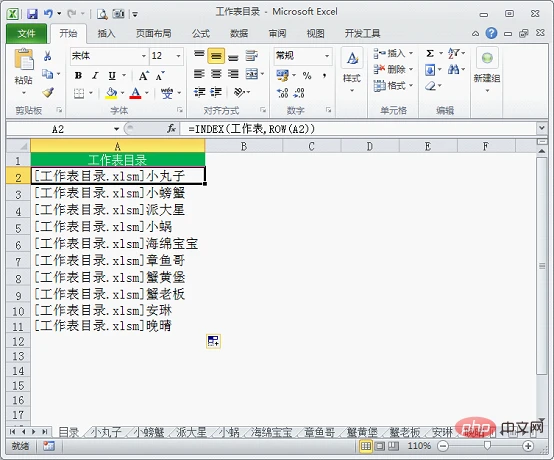The width and height of the screenshot is (554, 460).
Task: Expand the 样式 Styles dropdown
Action: (x=352, y=91)
